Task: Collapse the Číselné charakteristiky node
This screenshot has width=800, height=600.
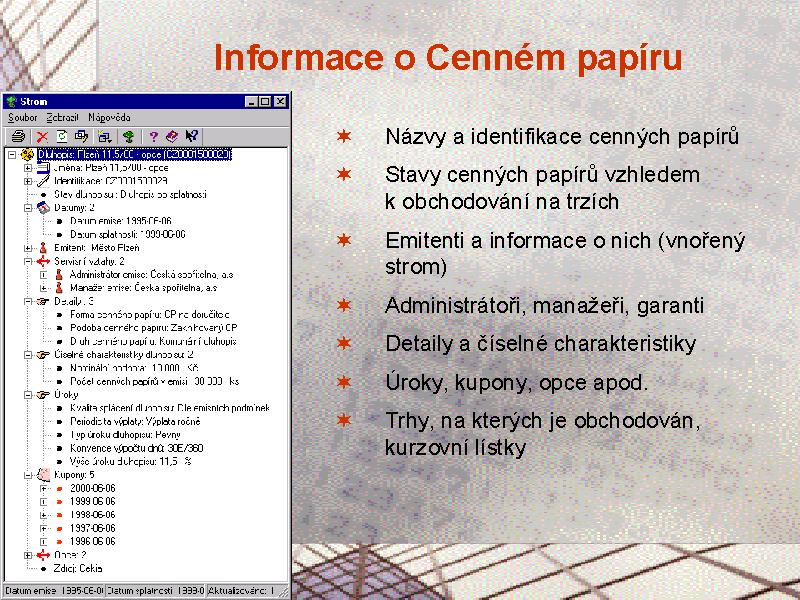Action: (28, 355)
